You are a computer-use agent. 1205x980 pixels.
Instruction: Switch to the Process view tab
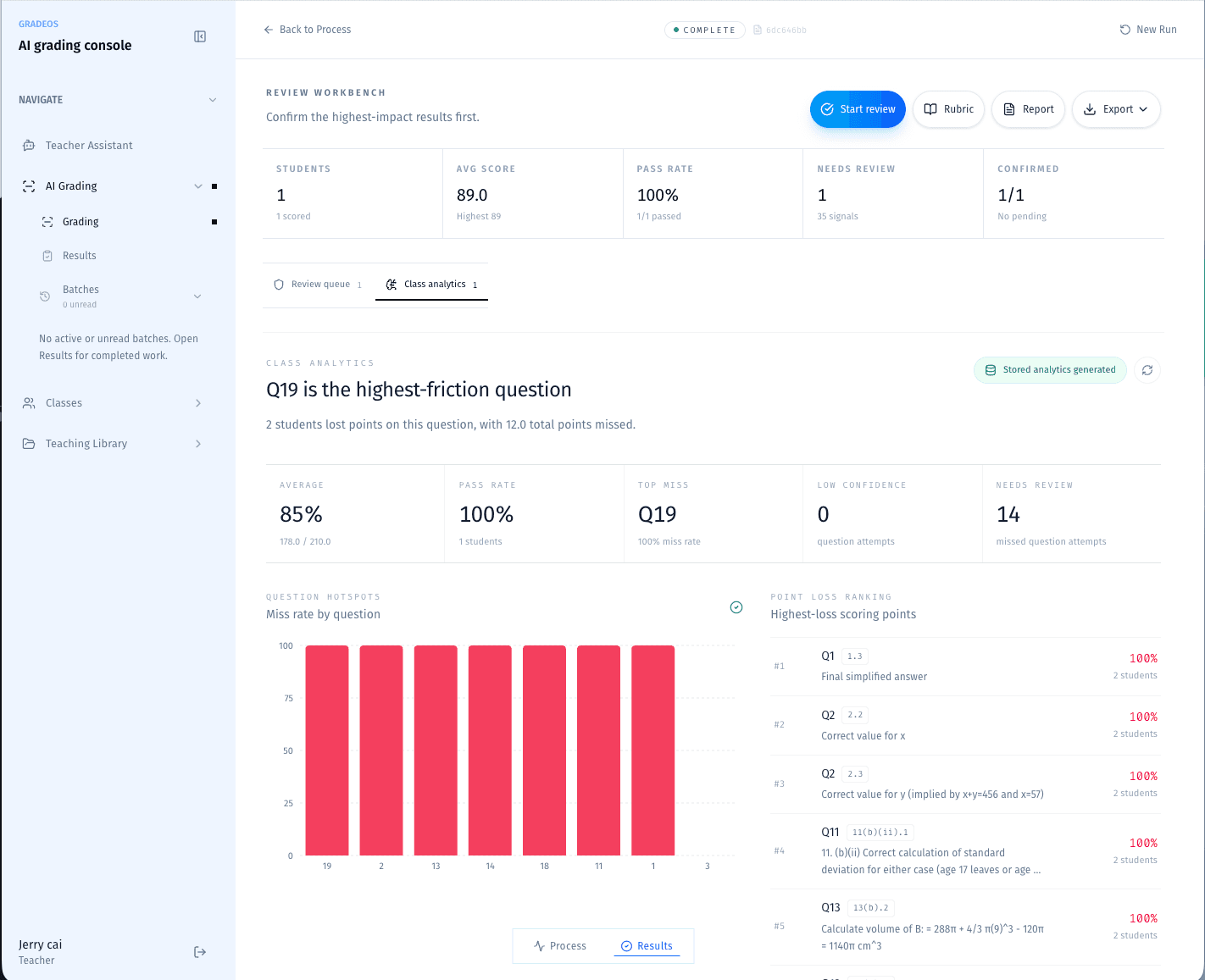(560, 946)
